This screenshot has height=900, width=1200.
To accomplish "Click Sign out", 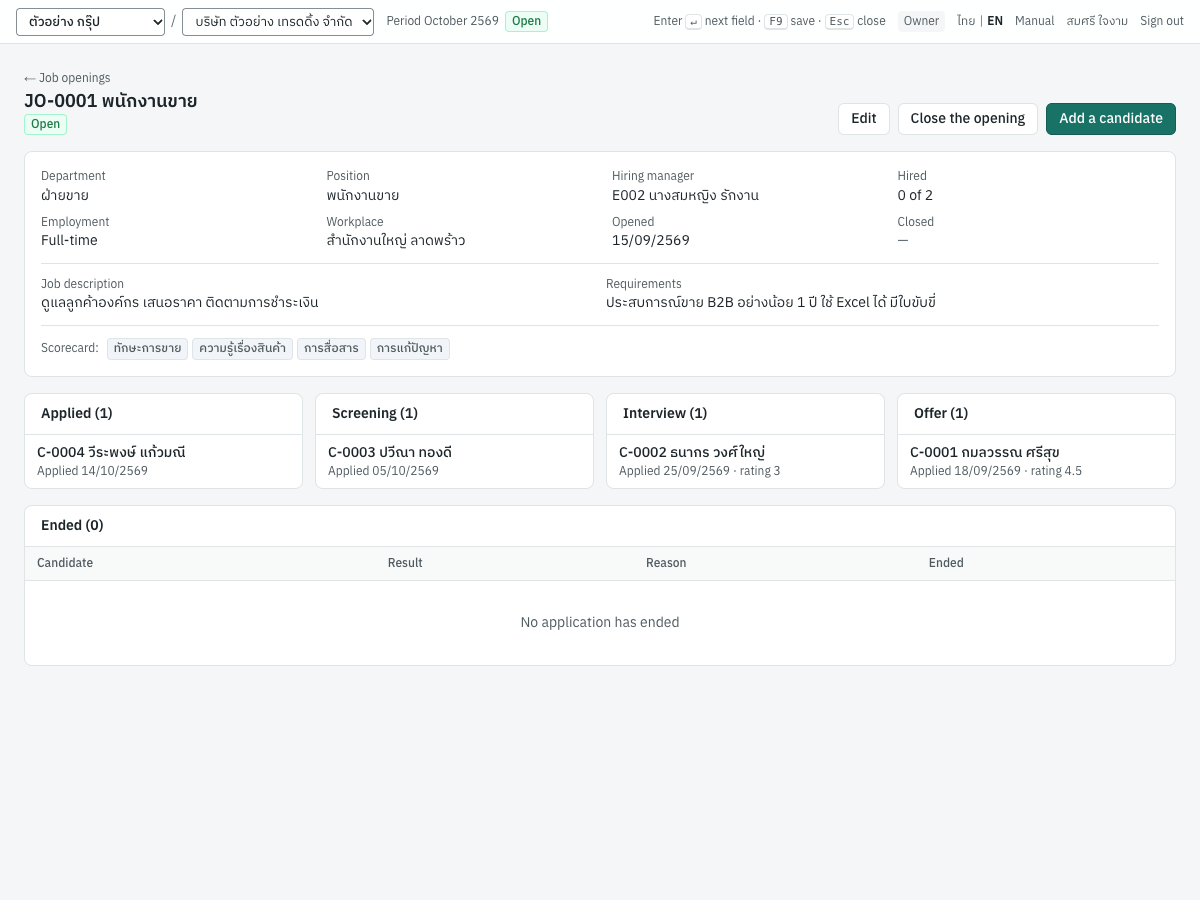I will 1162,21.
